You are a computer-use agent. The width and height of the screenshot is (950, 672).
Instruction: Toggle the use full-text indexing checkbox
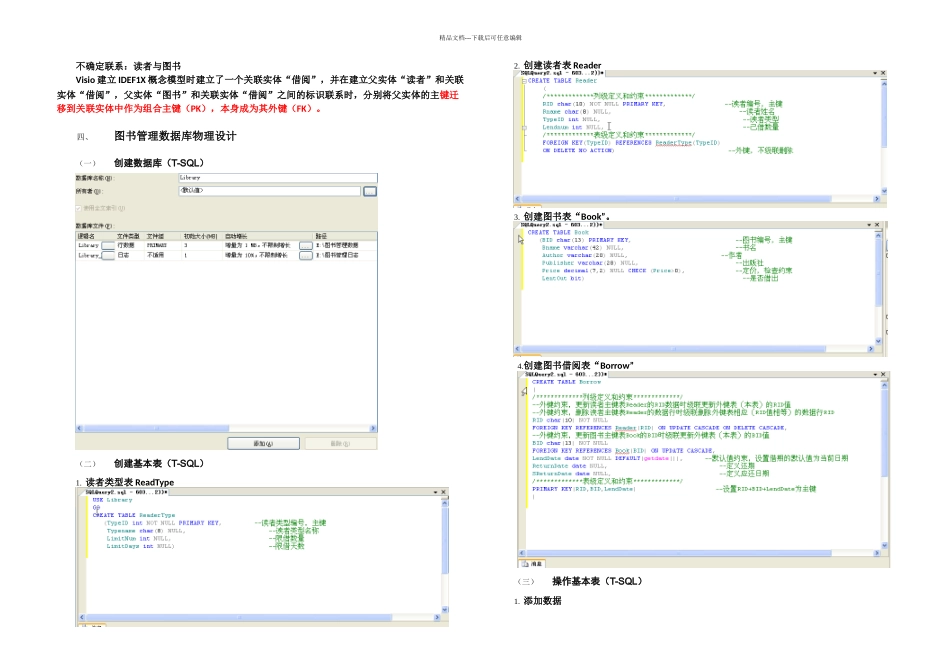(x=80, y=208)
